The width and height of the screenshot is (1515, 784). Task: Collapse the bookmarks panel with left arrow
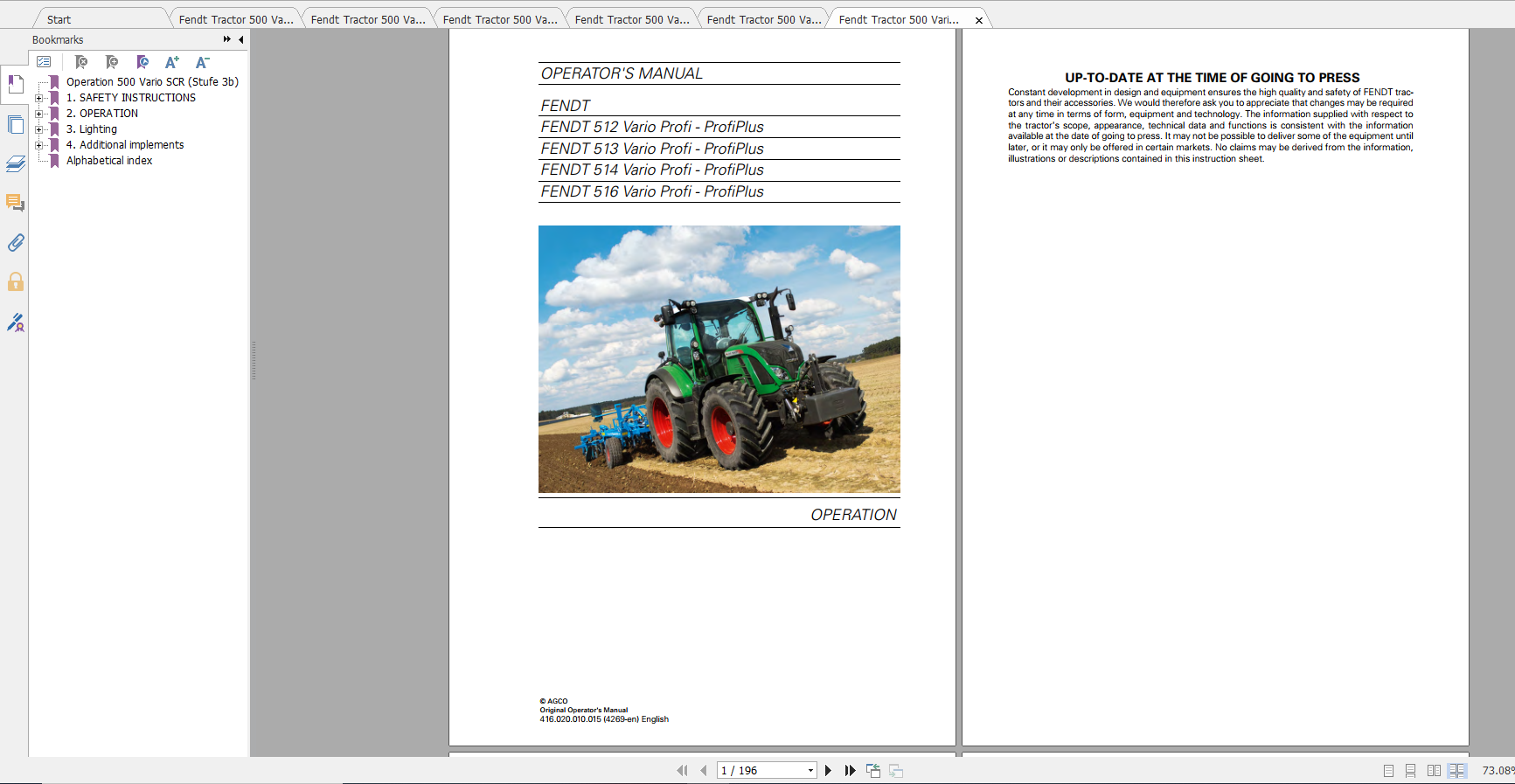(x=241, y=39)
